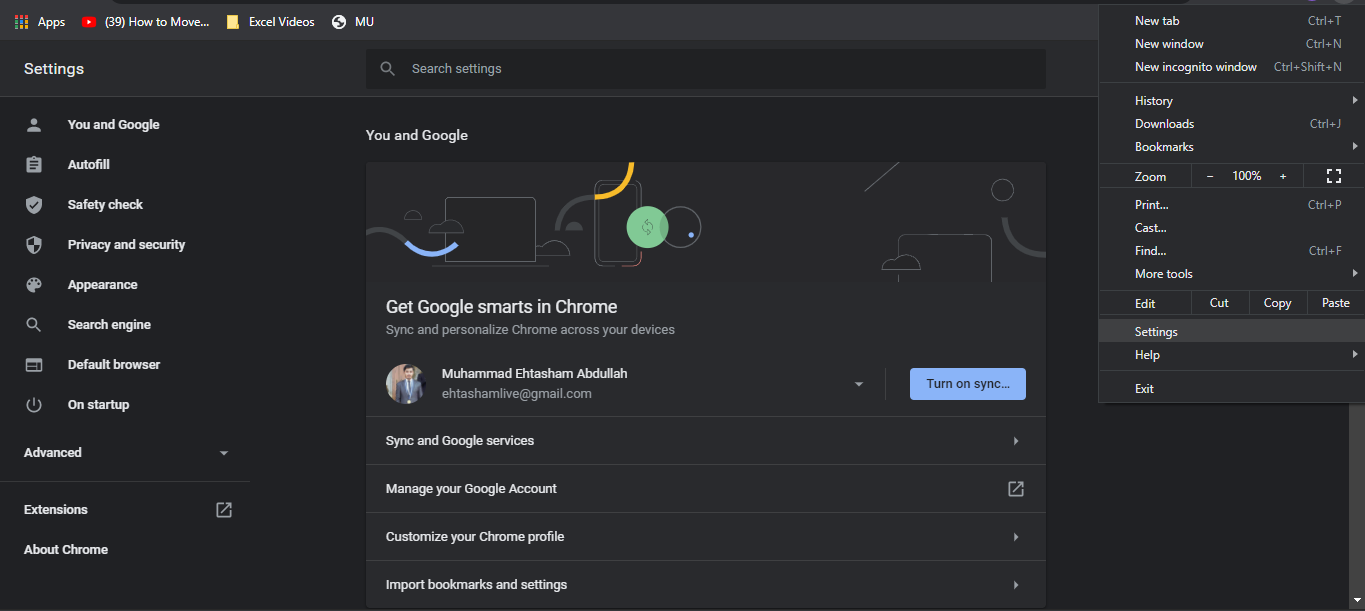The height and width of the screenshot is (611, 1365).
Task: Select New incognito window from menu
Action: (x=1195, y=67)
